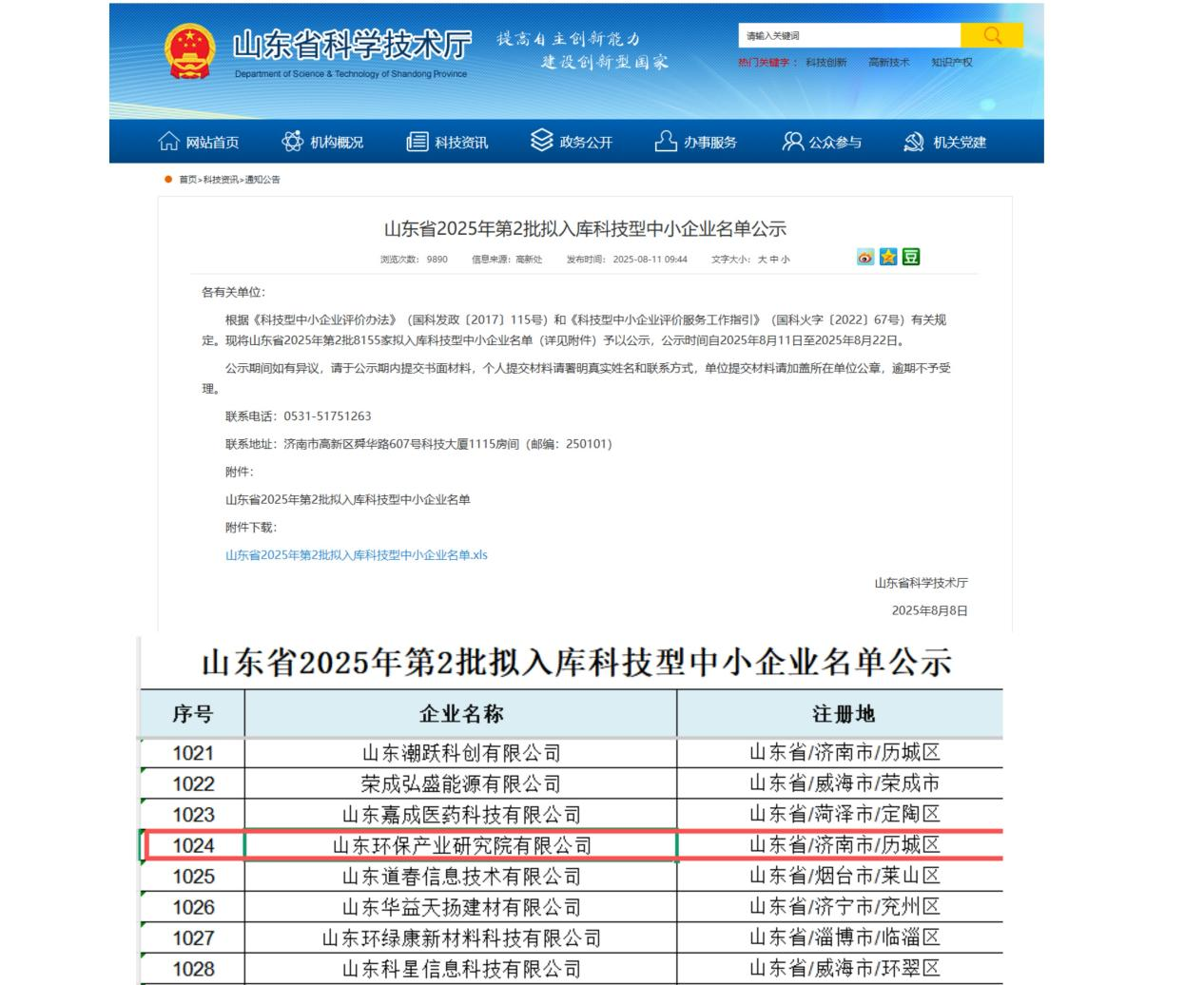Click the yellow search magnifier icon
Viewport: 1204px width, 985px height.
(993, 35)
